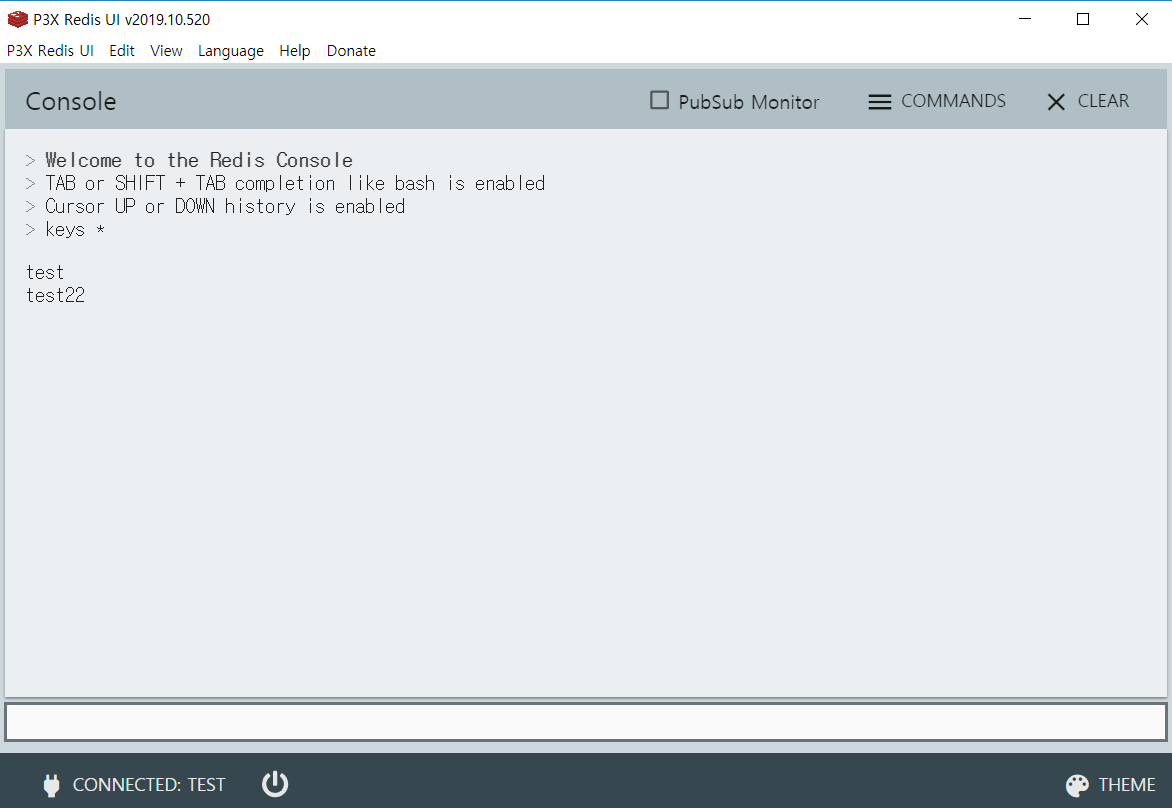Click the disconnect power icon
The height and width of the screenshot is (808, 1172).
tap(274, 783)
